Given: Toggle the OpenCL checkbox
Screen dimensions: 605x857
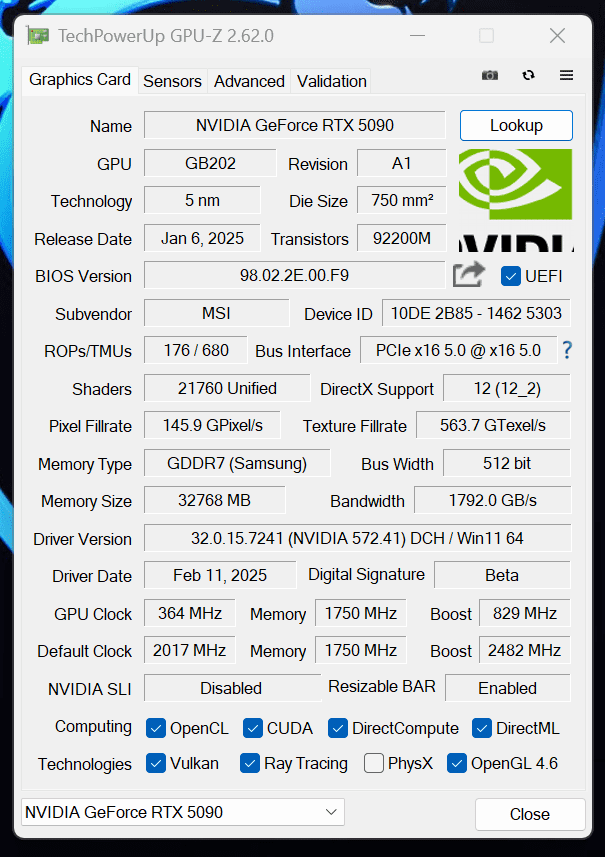Looking at the screenshot, I should point(156,728).
